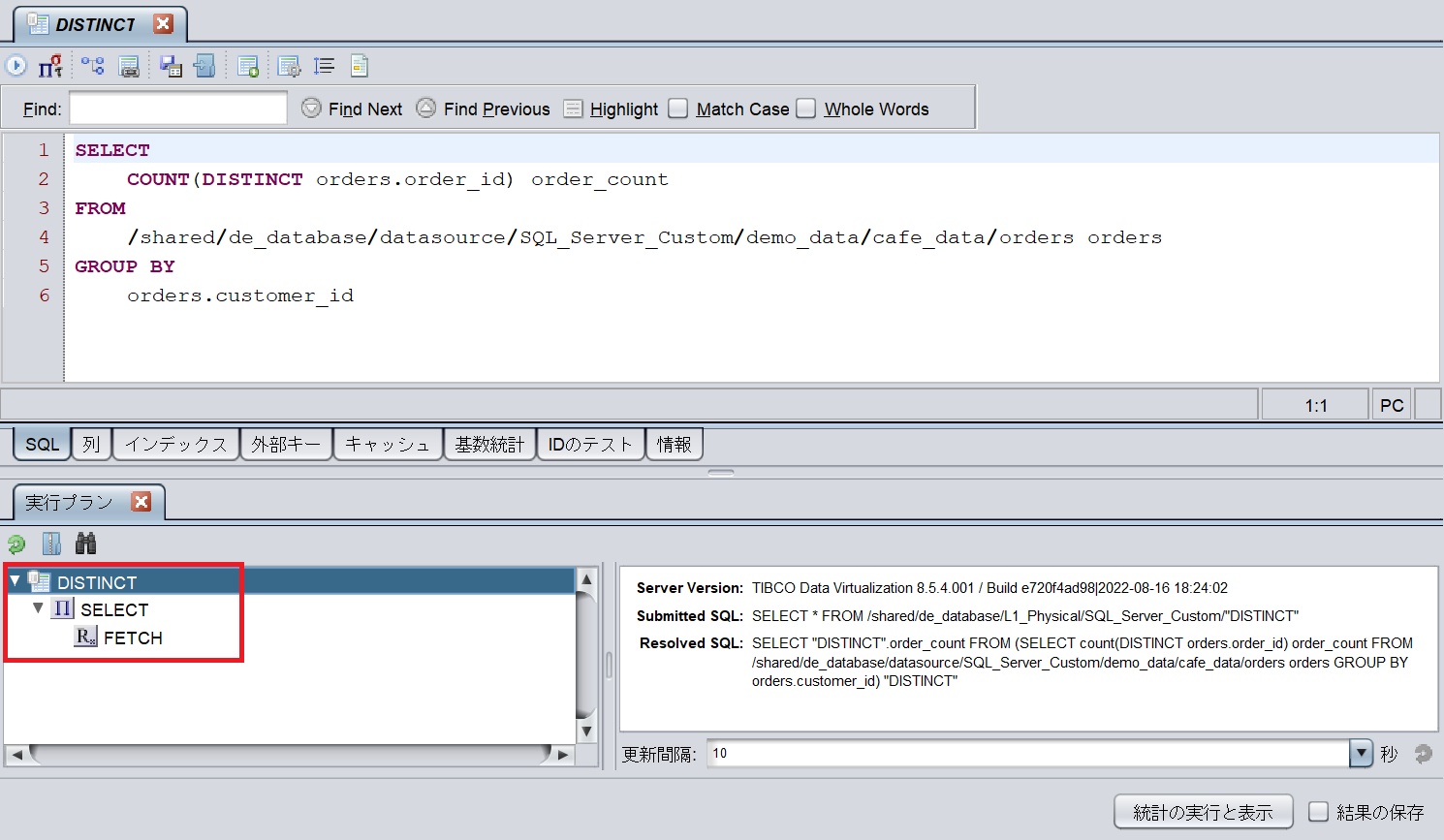
Task: Click the document page toolbar icon
Action: [360, 66]
